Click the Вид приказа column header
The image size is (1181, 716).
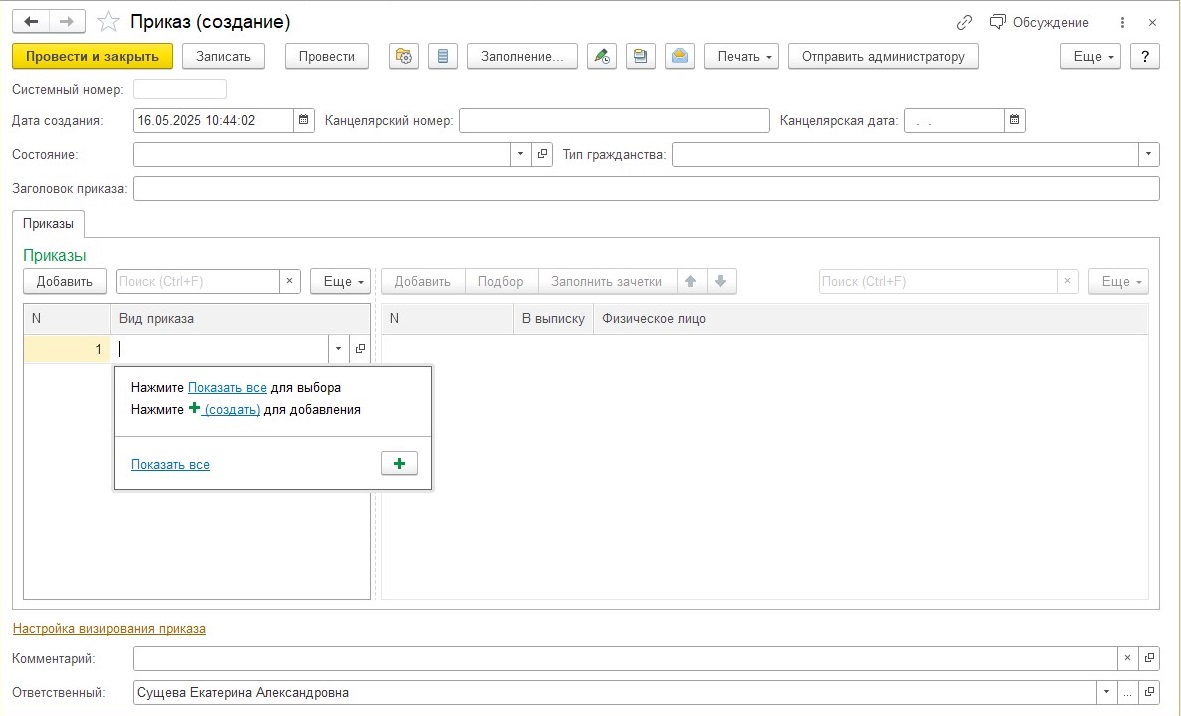[240, 318]
